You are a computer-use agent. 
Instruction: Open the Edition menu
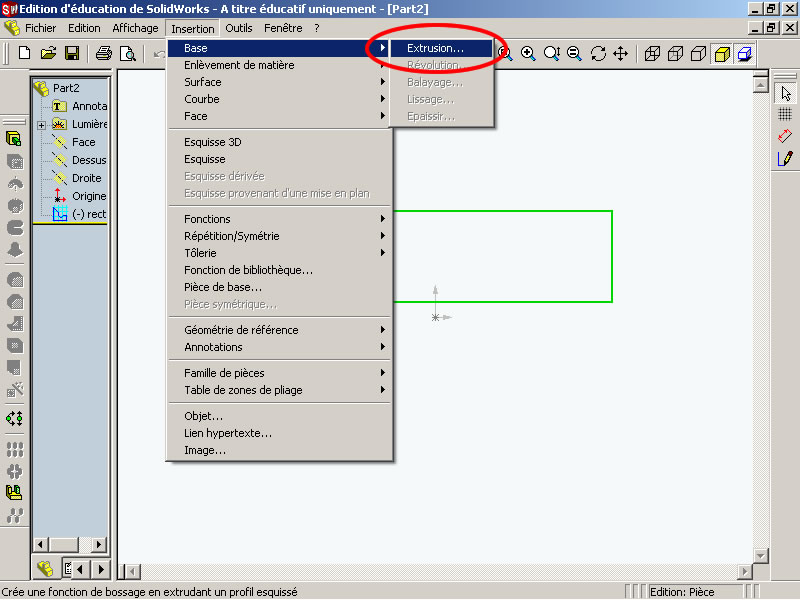tap(84, 28)
